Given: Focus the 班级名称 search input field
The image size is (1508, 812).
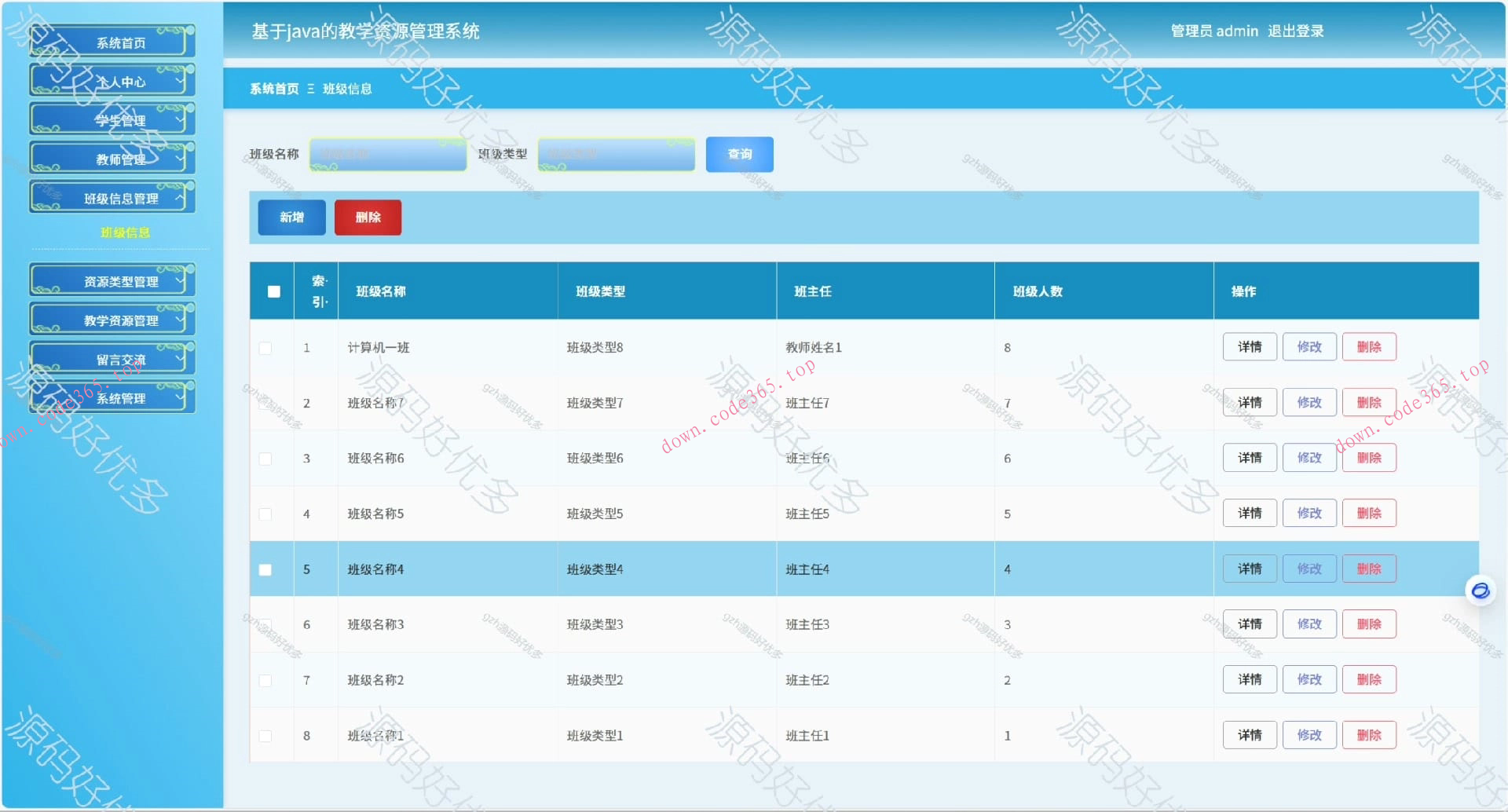Looking at the screenshot, I should (x=388, y=154).
